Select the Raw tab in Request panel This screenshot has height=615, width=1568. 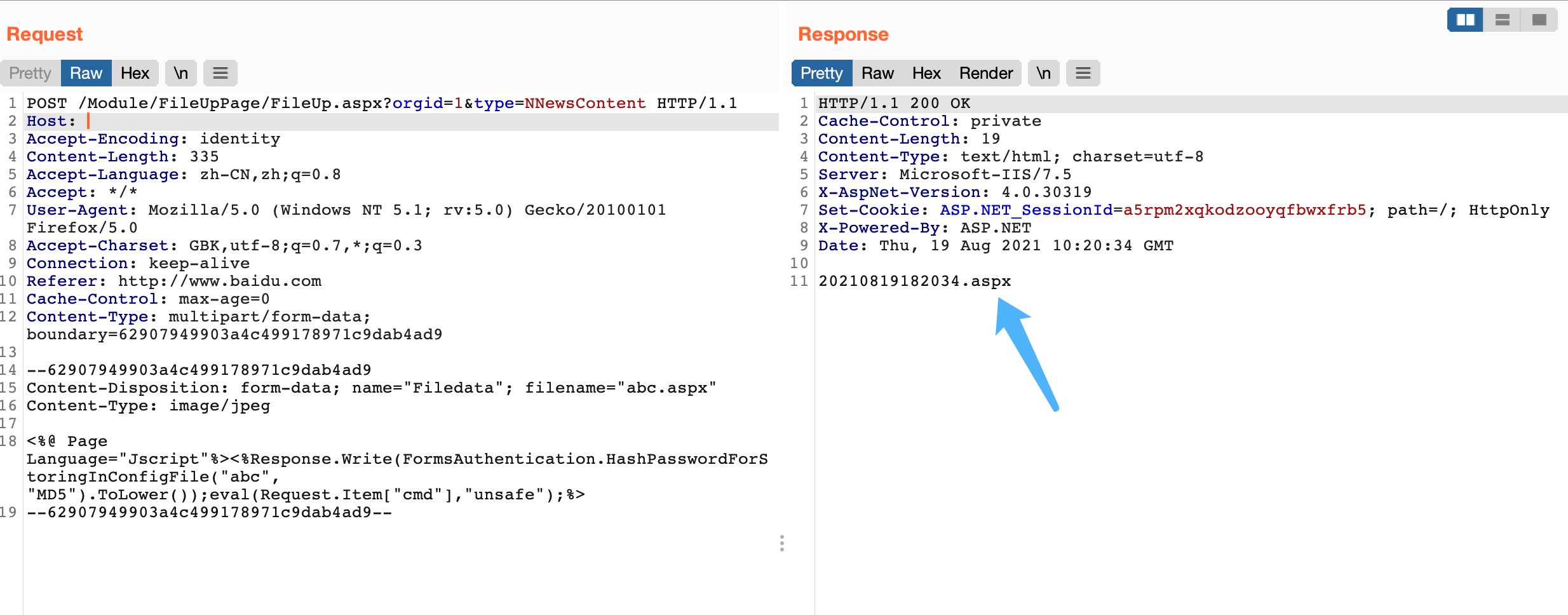(x=86, y=73)
